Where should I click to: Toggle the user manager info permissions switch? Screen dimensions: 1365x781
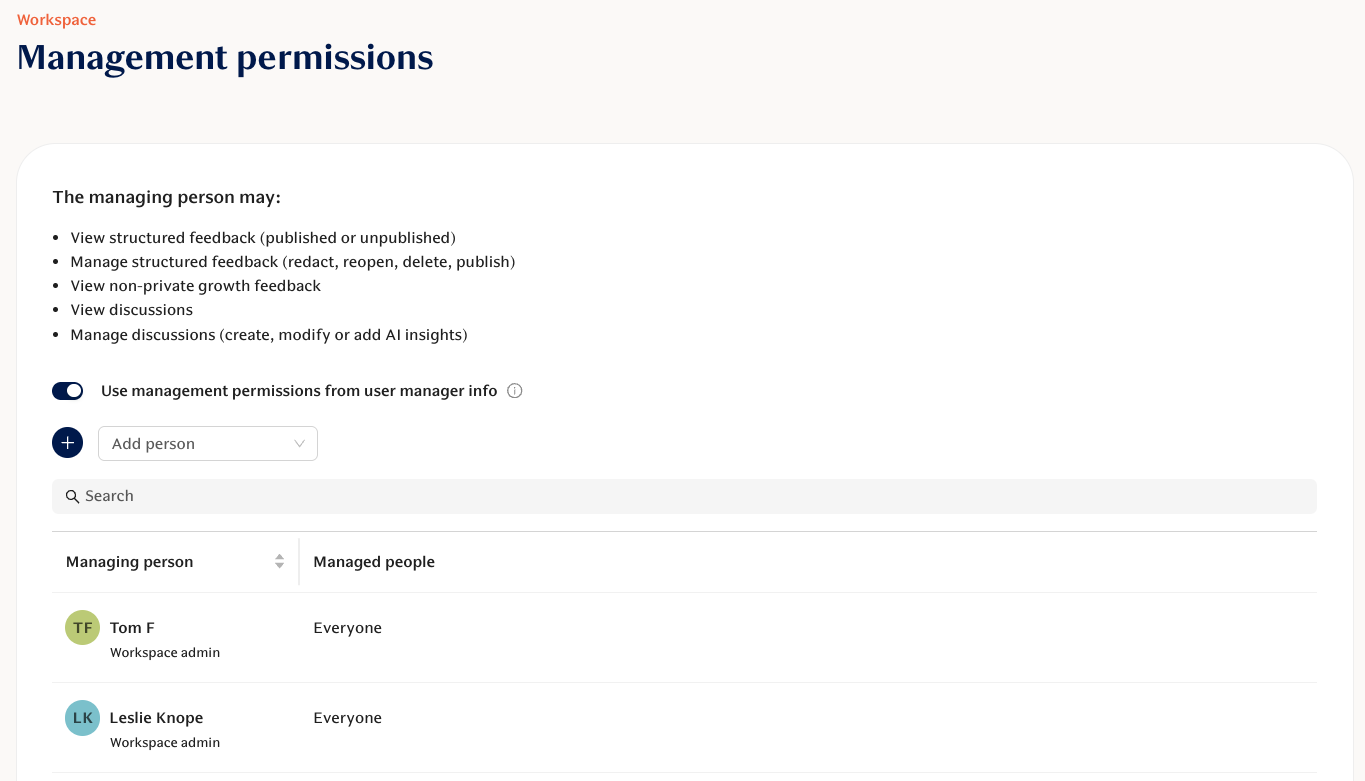(x=67, y=391)
